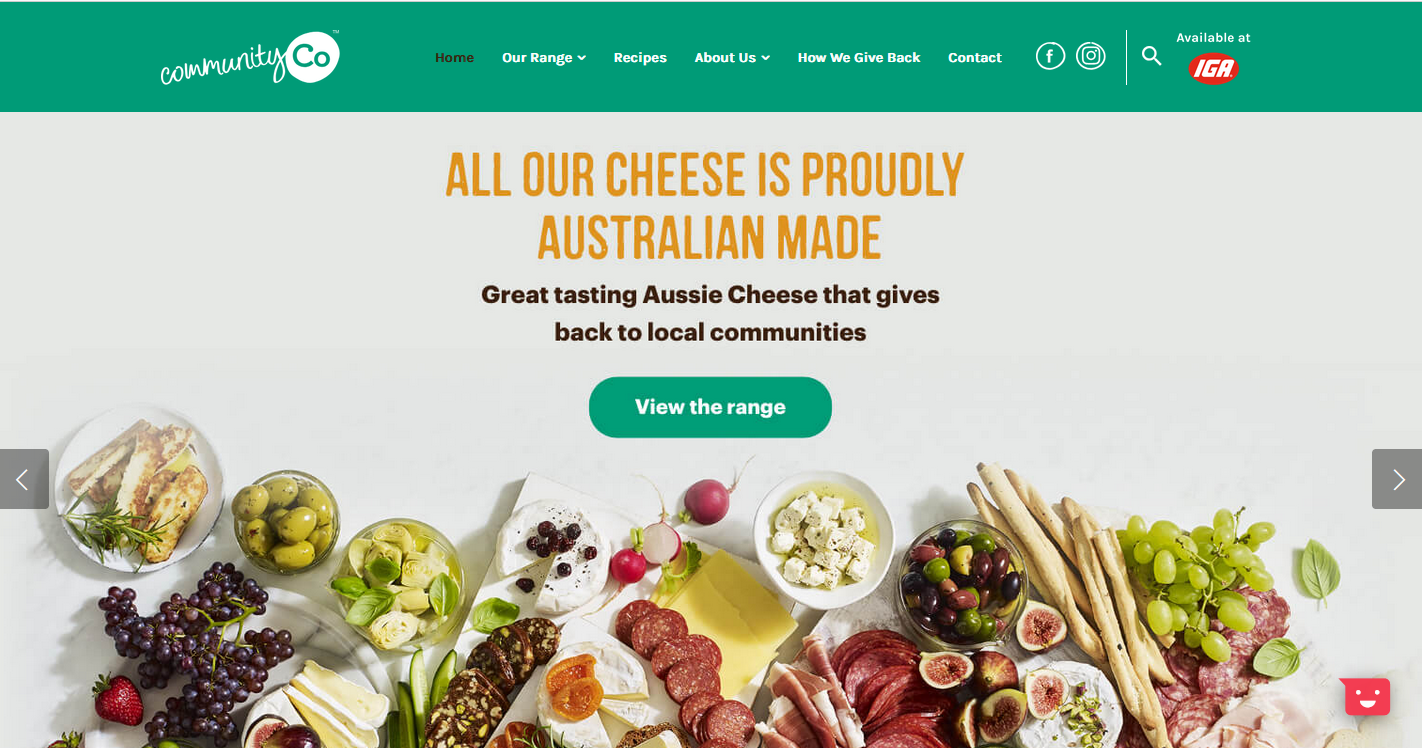
Task: Click the Great tasting Aussie Cheese subtitle
Action: pyautogui.click(x=710, y=313)
